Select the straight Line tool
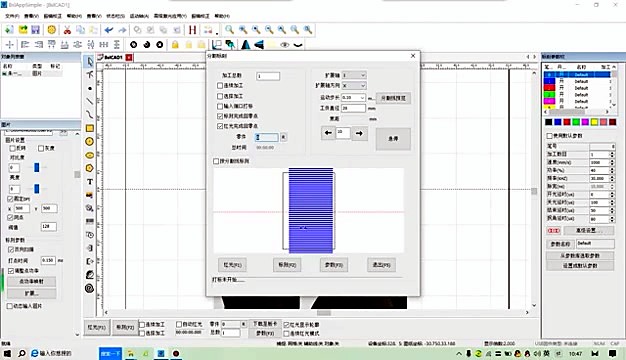626x360 pixels. [90, 101]
